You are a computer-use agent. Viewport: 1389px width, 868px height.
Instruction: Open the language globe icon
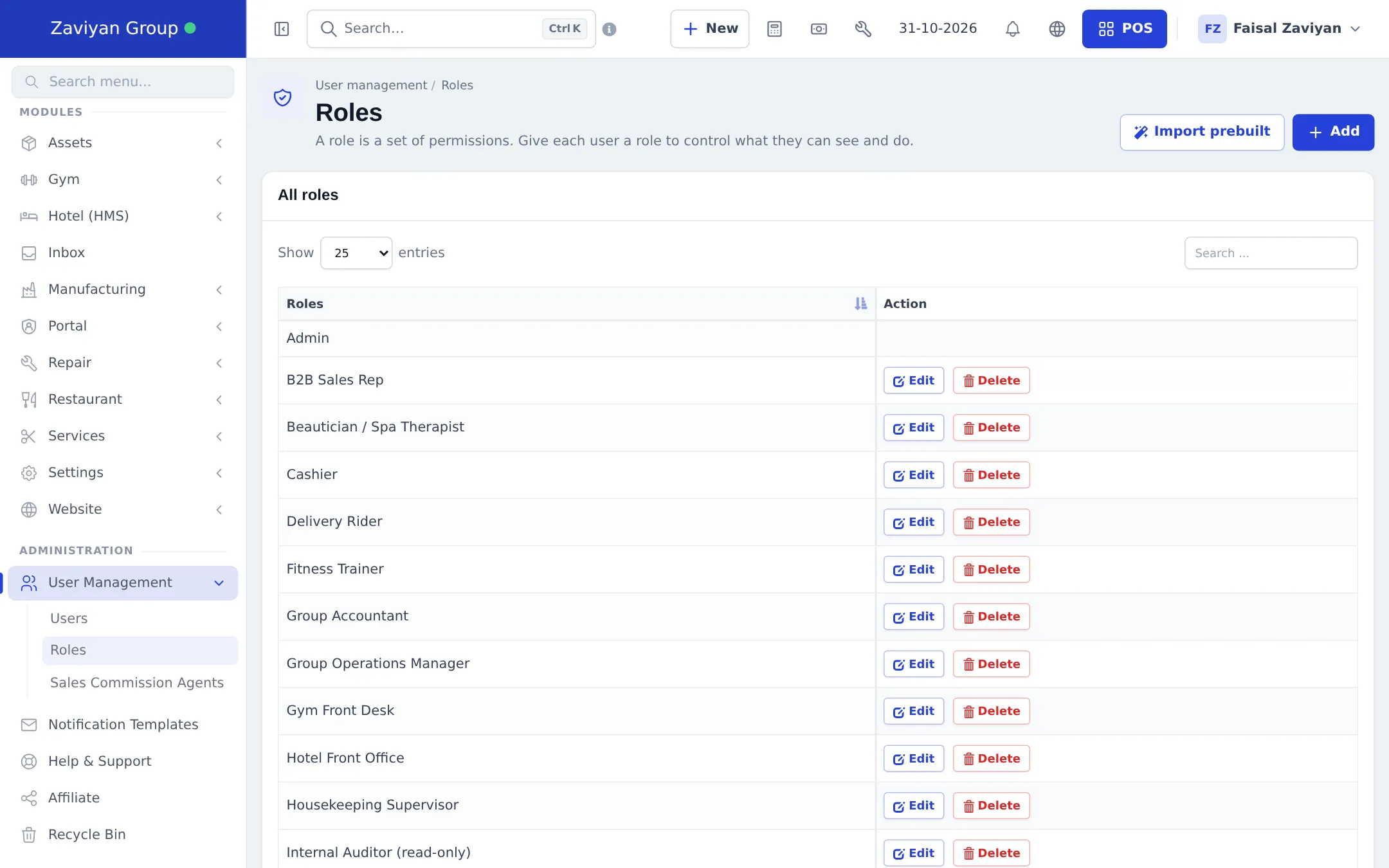pos(1057,29)
